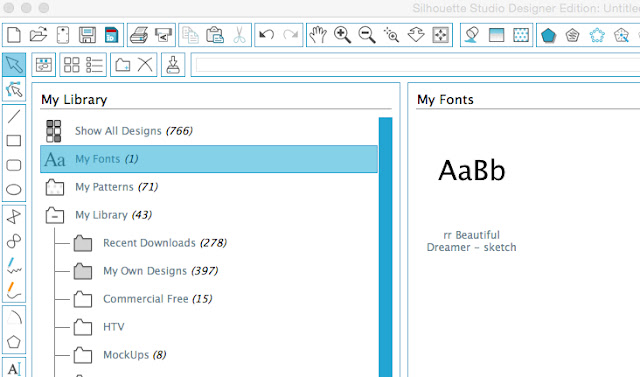
Task: Copy the selection with the copy icon
Action: (190, 35)
